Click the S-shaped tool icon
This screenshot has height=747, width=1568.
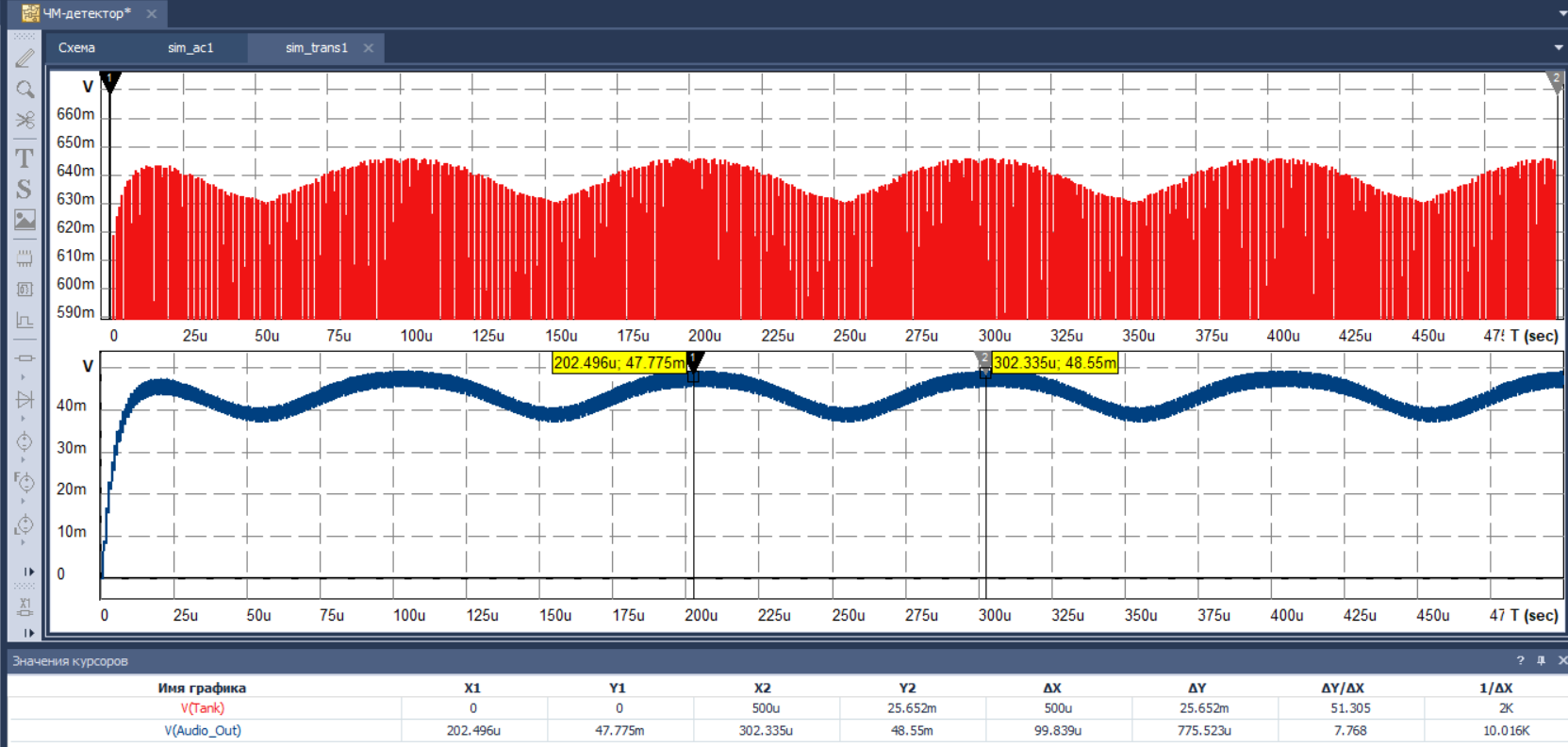25,189
